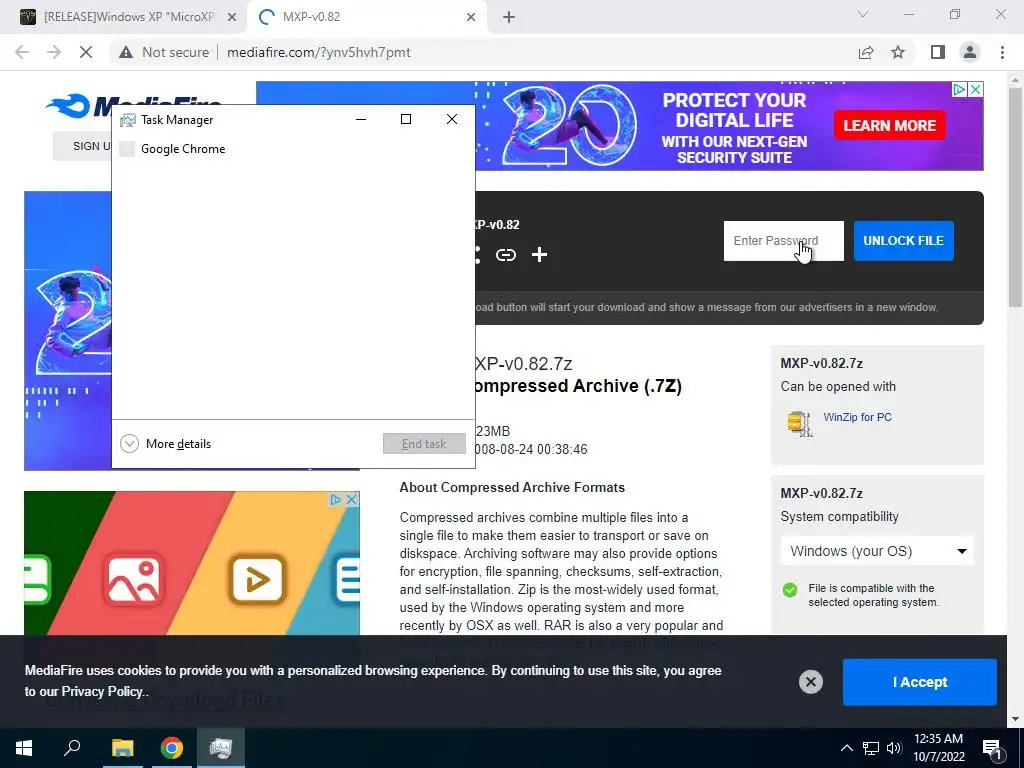Select Google Chrome in Task Manager
Viewport: 1024px width, 768px height.
(x=293, y=149)
